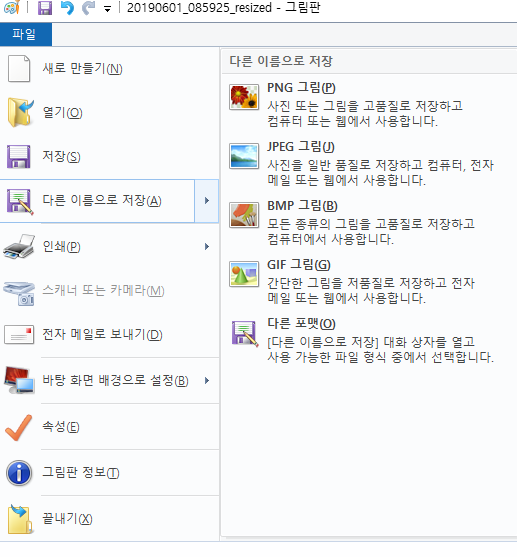Click the blank page icon for 새로 만들기
Screen dimensions: 517x557
click(x=19, y=69)
